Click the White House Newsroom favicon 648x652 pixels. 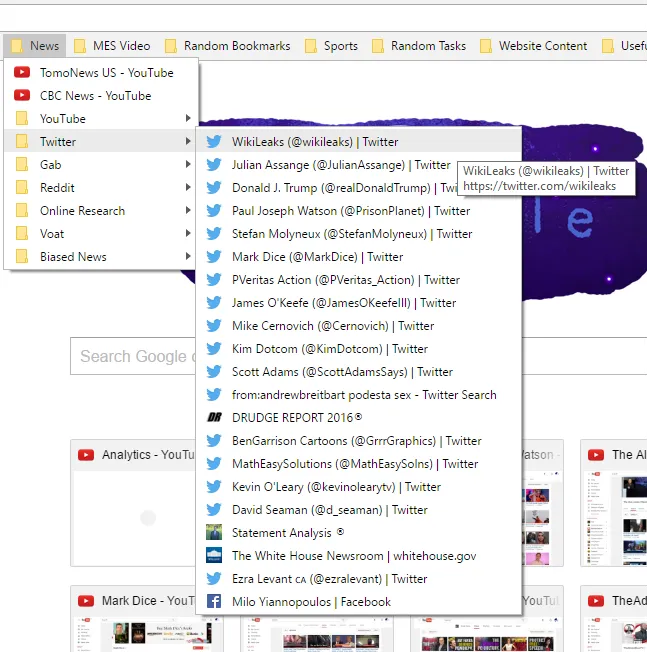(x=214, y=556)
